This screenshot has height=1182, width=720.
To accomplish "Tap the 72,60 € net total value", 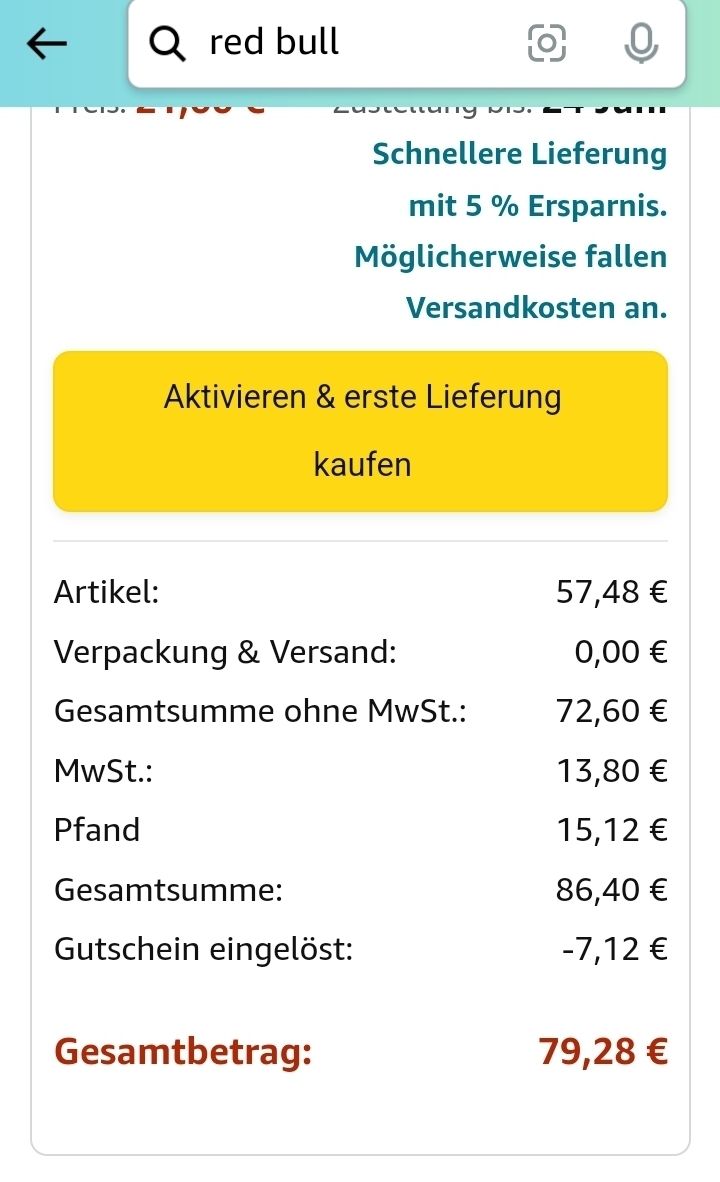I will click(611, 711).
